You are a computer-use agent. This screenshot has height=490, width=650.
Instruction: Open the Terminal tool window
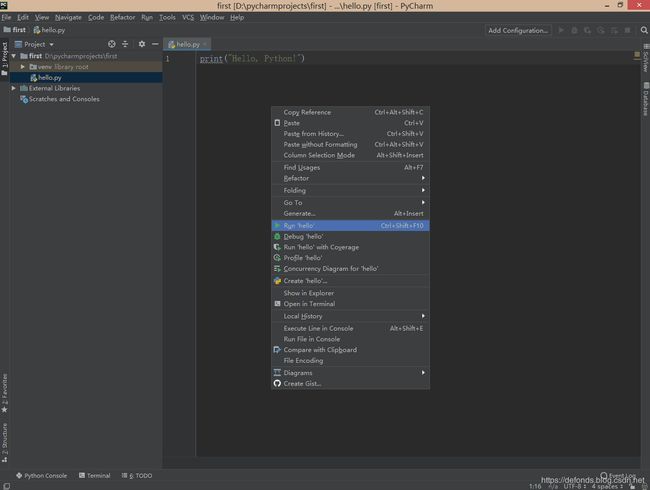click(95, 475)
